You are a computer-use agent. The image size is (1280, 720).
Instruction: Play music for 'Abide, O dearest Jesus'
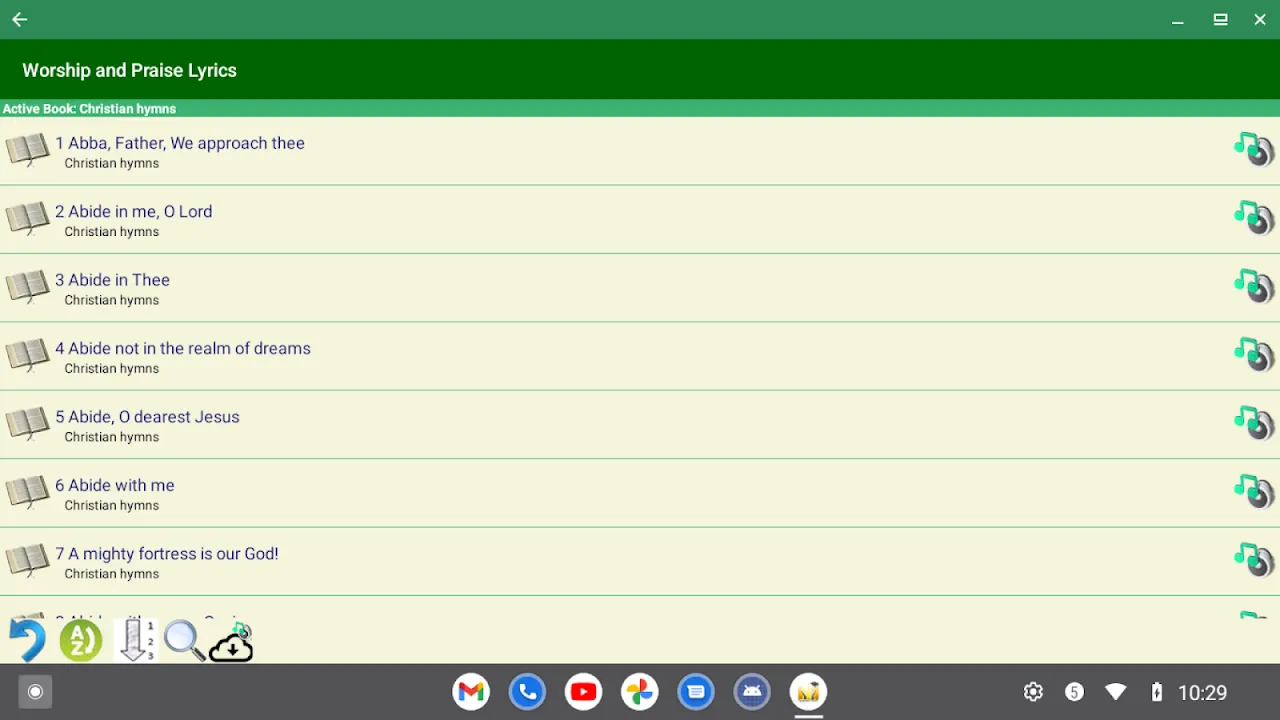(1254, 422)
